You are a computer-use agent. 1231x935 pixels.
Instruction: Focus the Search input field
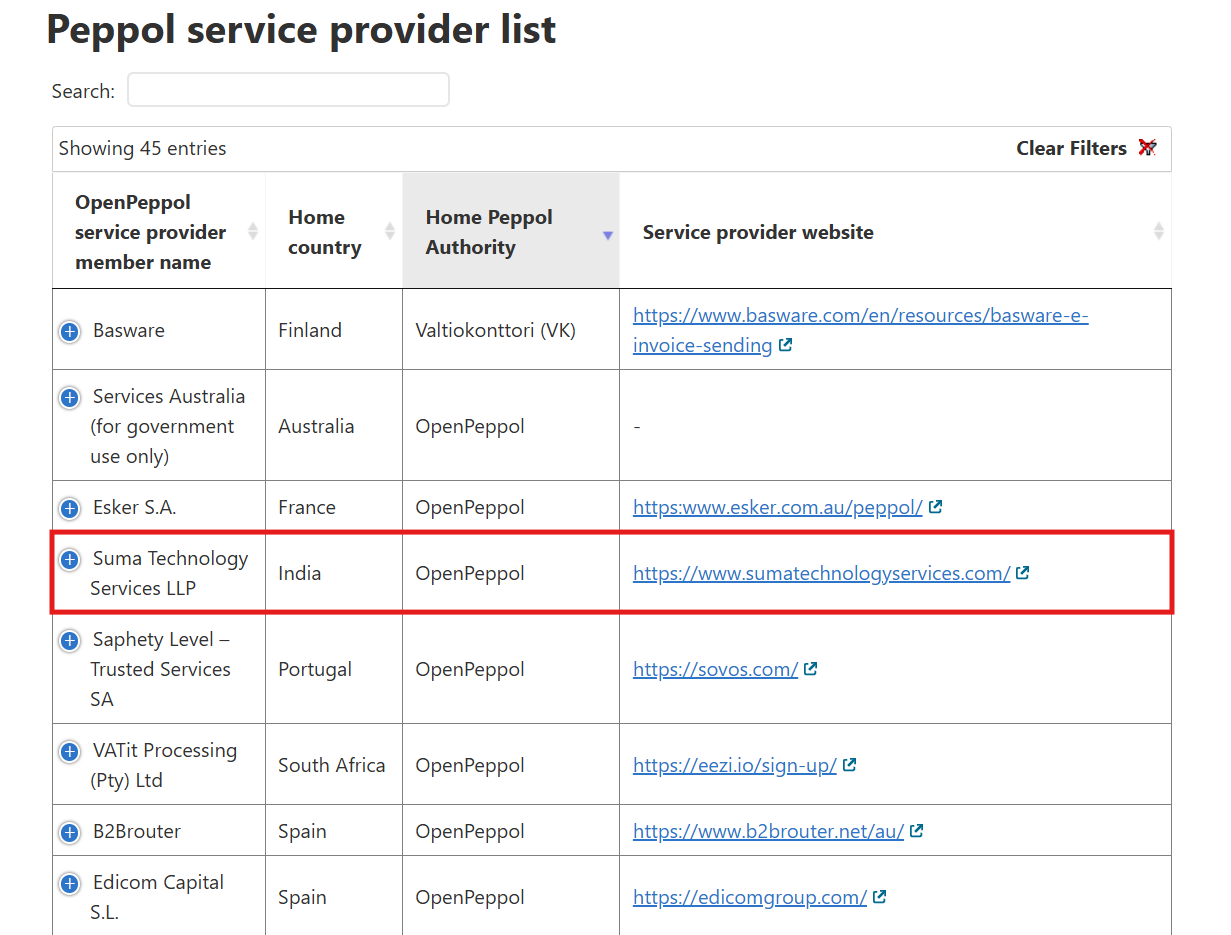point(288,90)
